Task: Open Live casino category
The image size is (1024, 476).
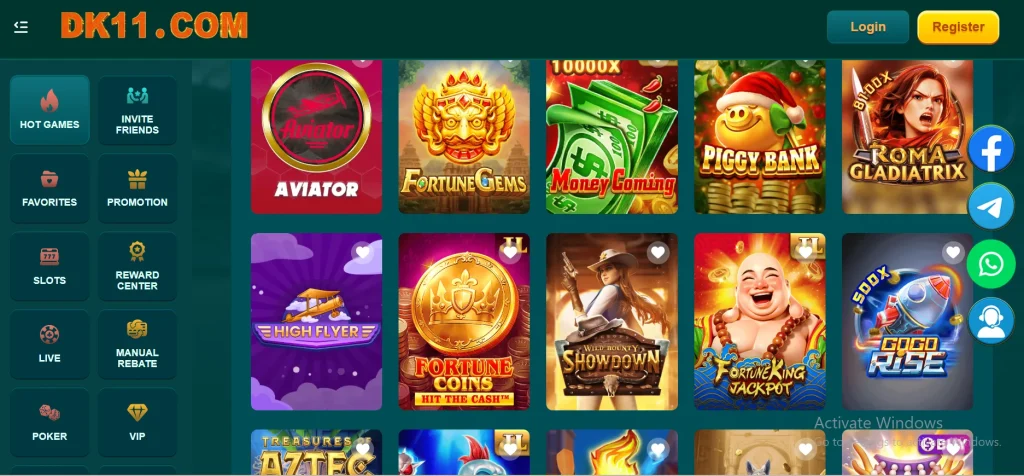Action: (50, 344)
